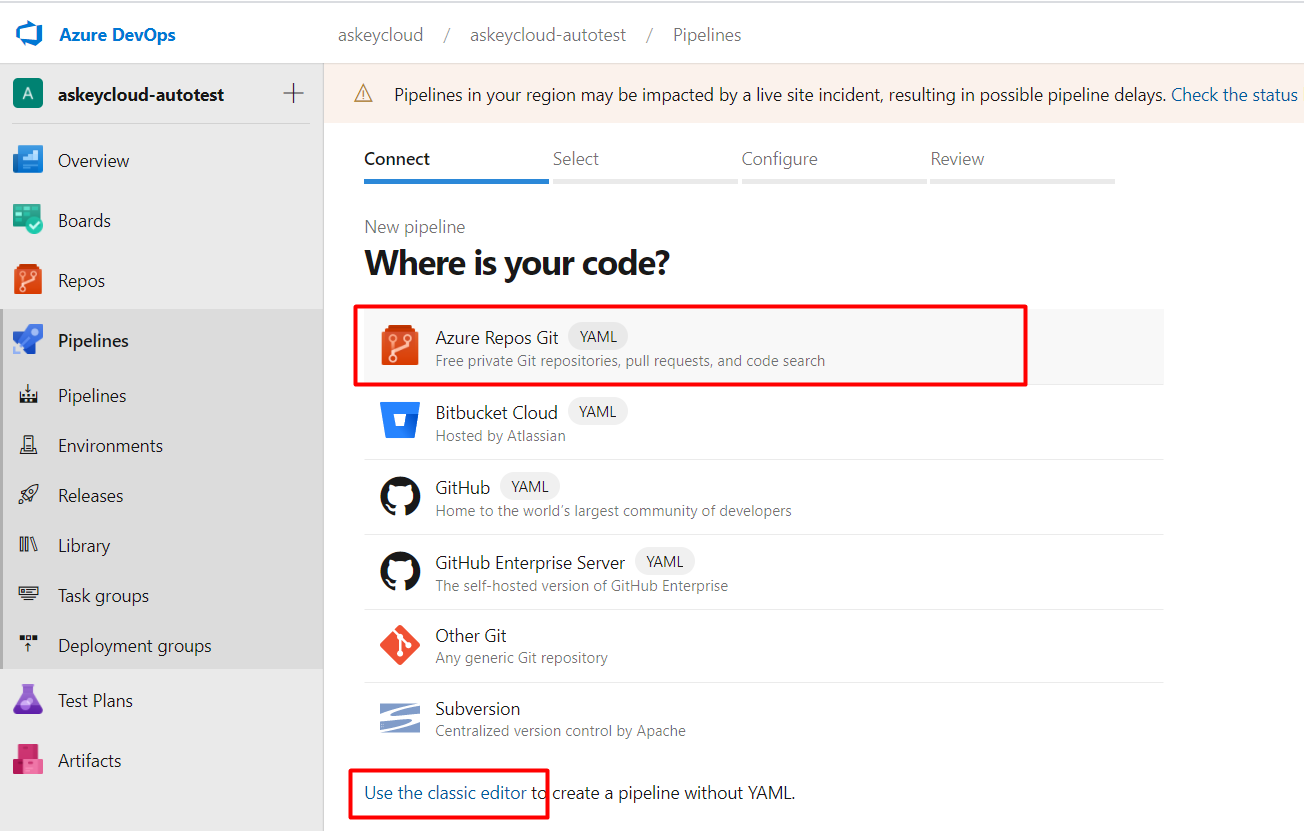Open Task groups in the sidebar

click(162, 595)
